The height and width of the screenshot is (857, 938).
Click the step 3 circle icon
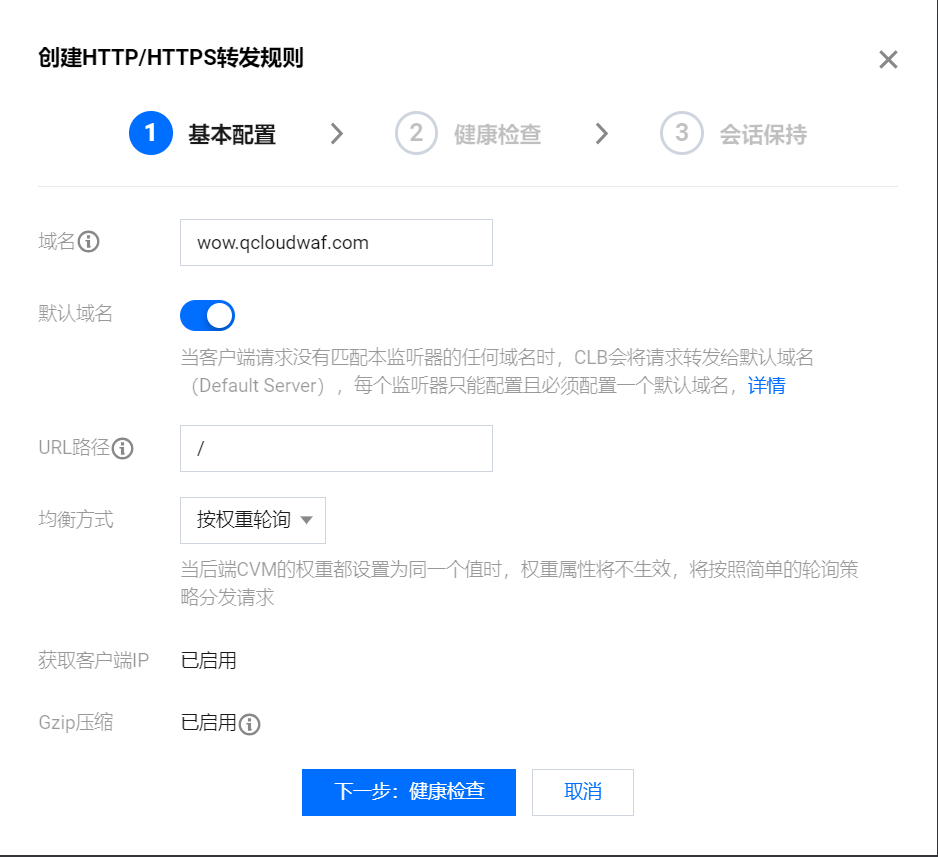pos(681,133)
